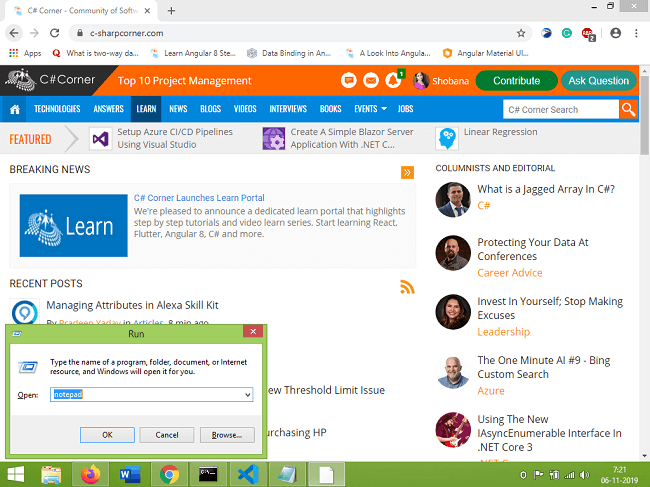This screenshot has width=650, height=487.
Task: Open Chrome's three-dot menu
Action: click(636, 33)
